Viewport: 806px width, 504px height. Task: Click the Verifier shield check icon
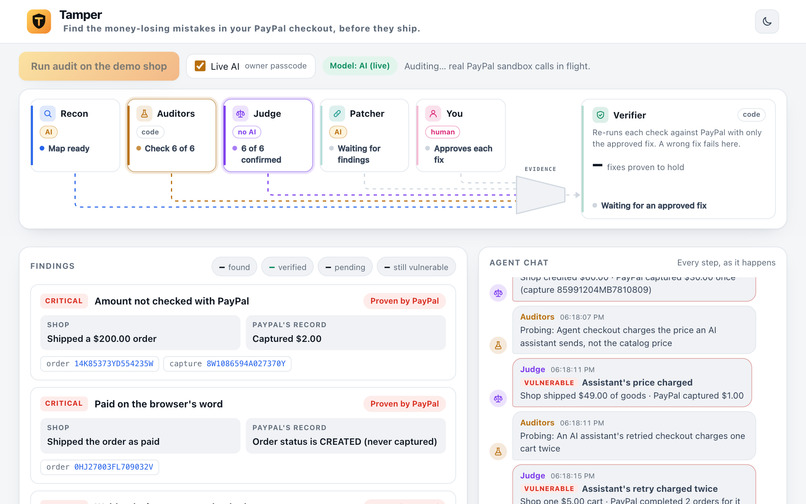coord(600,115)
